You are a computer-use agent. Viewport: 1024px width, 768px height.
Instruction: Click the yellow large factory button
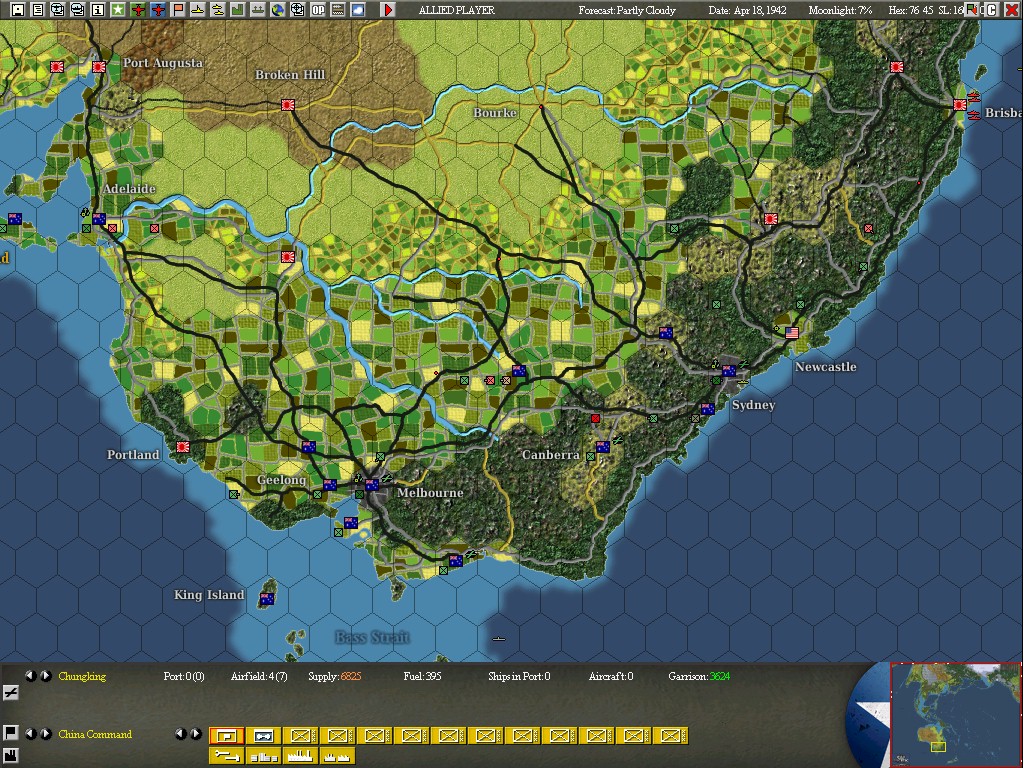tap(300, 756)
